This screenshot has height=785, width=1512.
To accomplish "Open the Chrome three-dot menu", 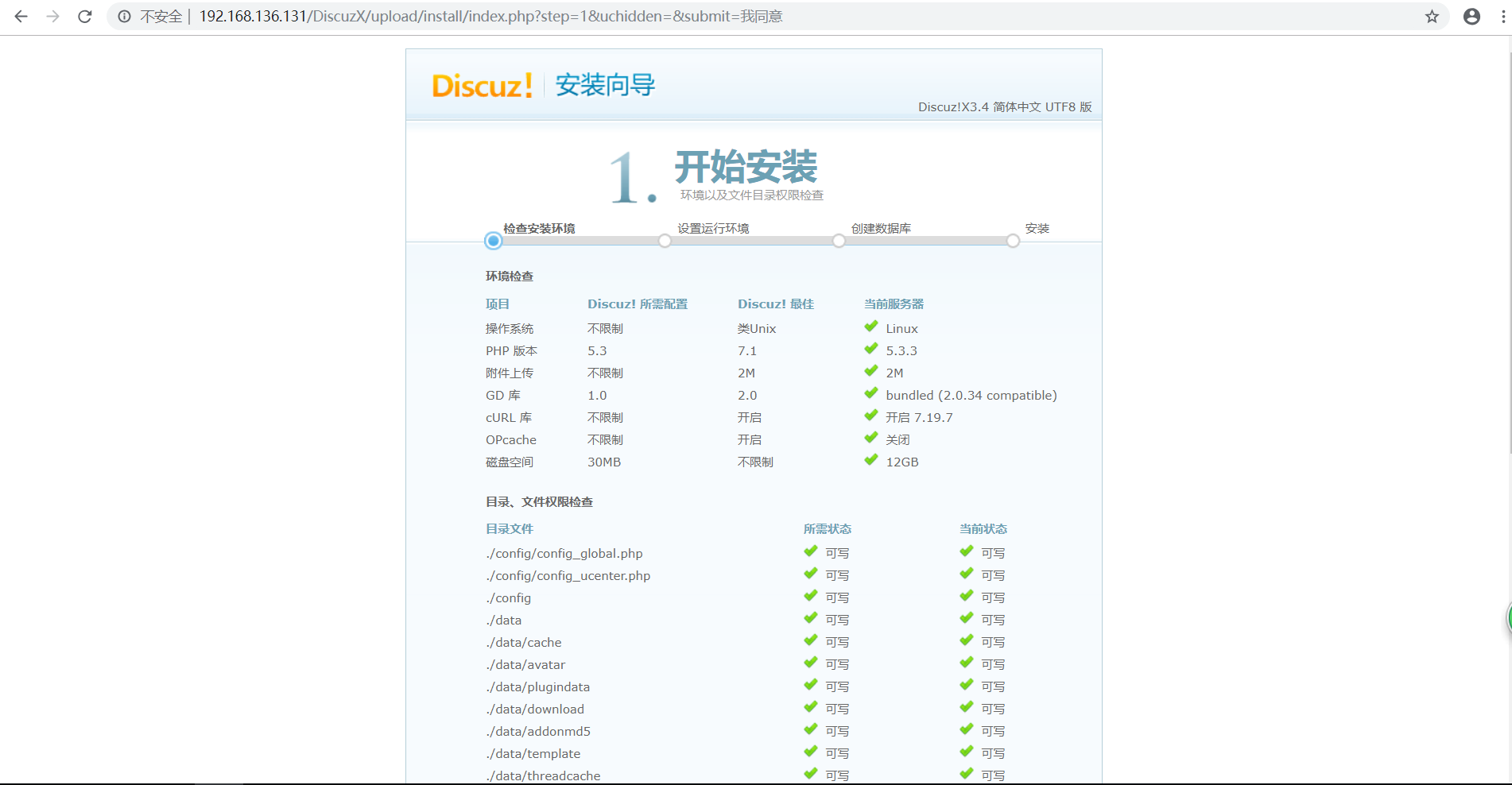I will click(x=1503, y=16).
